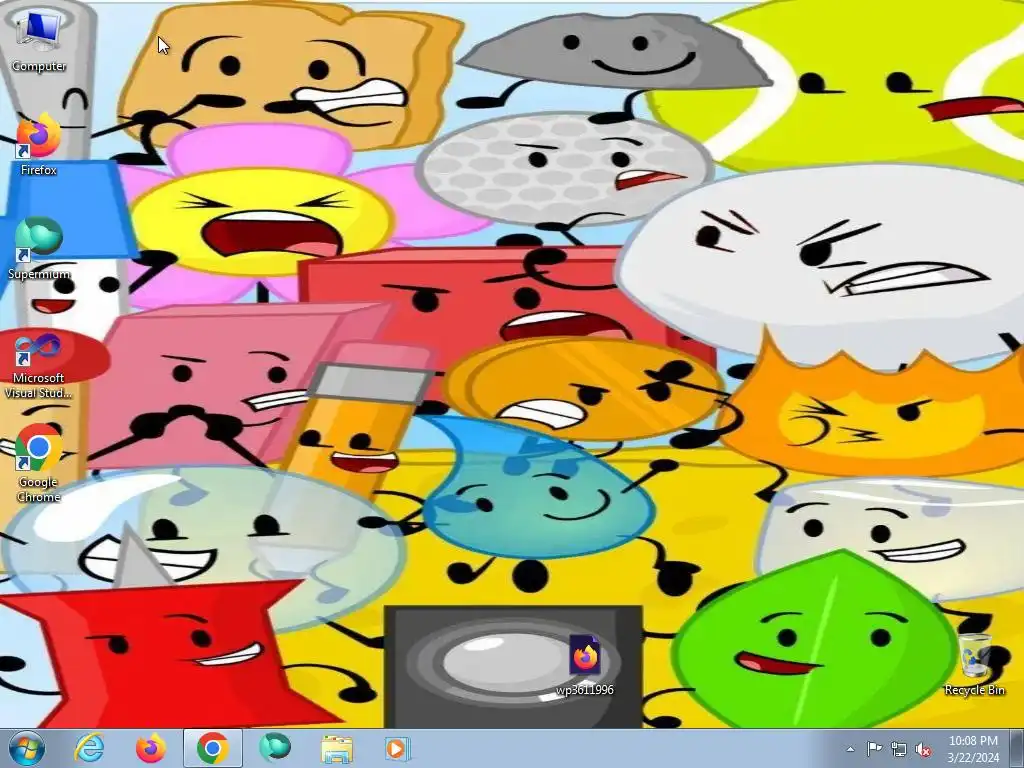Switch to Google Chrome in the taskbar
The image size is (1024, 768).
(x=213, y=748)
